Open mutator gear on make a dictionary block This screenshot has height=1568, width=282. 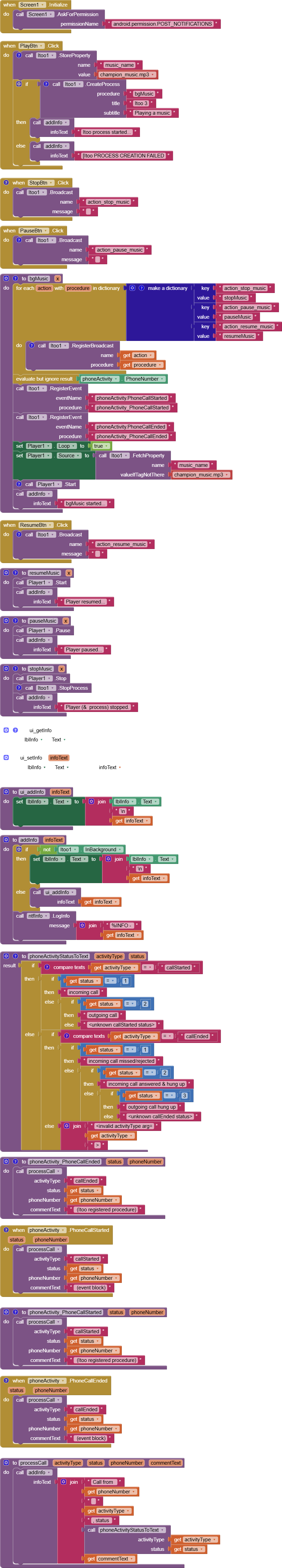click(x=132, y=288)
